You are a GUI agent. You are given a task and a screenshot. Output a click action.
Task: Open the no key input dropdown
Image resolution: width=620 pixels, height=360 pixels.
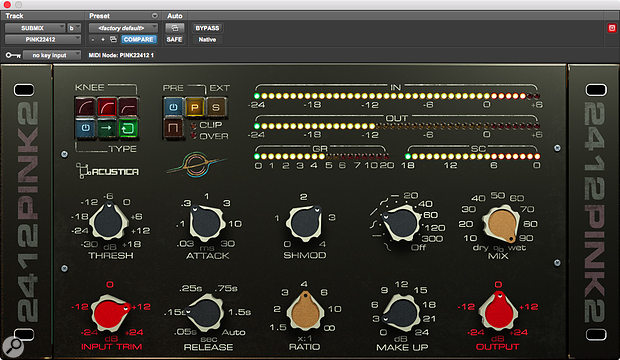point(52,55)
